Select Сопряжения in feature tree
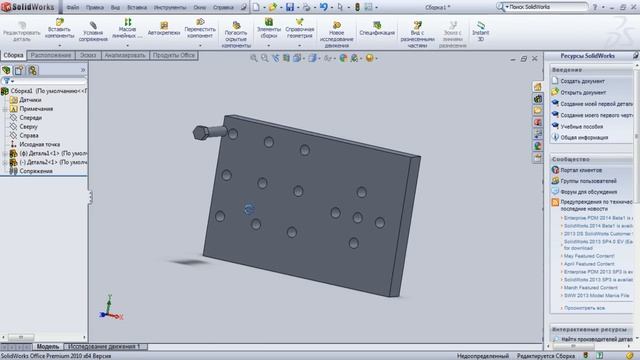The width and height of the screenshot is (640, 360). 36,171
